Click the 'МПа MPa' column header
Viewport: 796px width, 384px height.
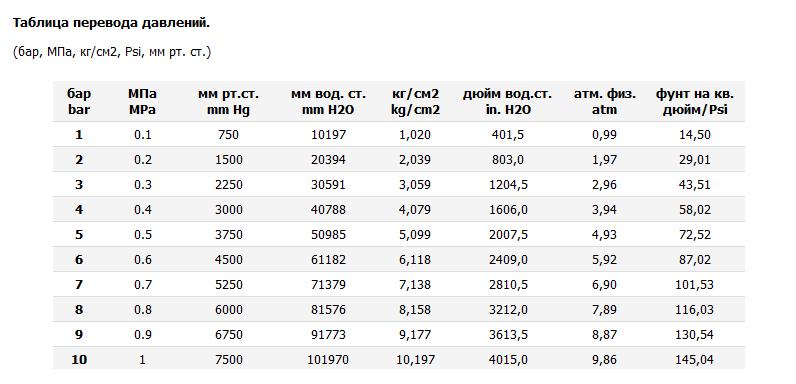pyautogui.click(x=142, y=102)
